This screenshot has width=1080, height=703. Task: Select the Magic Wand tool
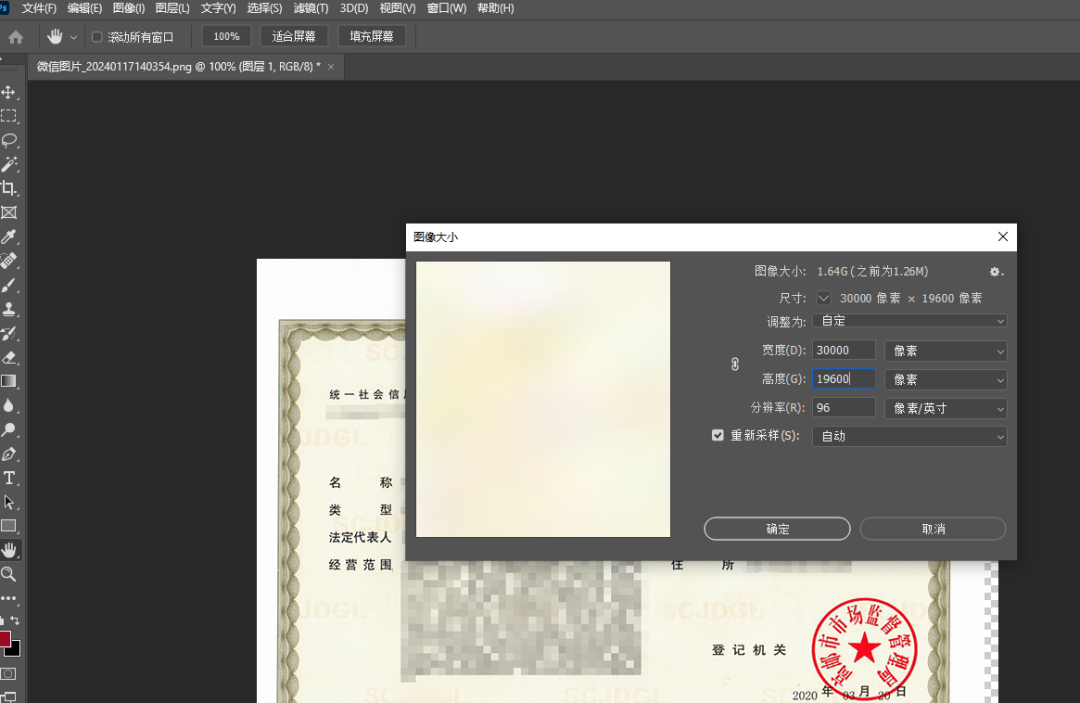[x=9, y=164]
